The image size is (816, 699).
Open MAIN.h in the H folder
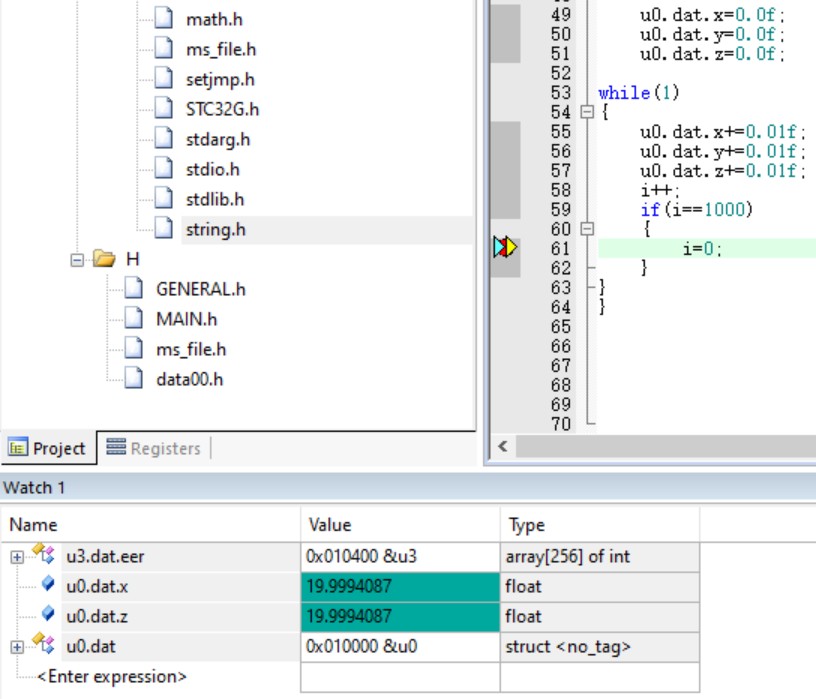coord(186,319)
